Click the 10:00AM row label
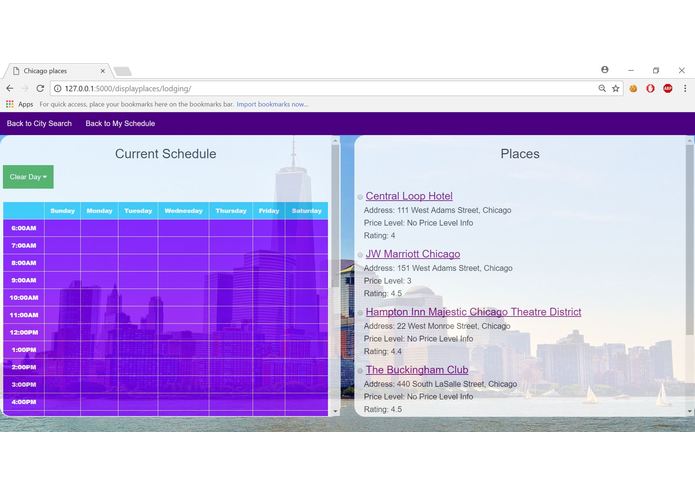The width and height of the screenshot is (695, 494). (x=24, y=298)
